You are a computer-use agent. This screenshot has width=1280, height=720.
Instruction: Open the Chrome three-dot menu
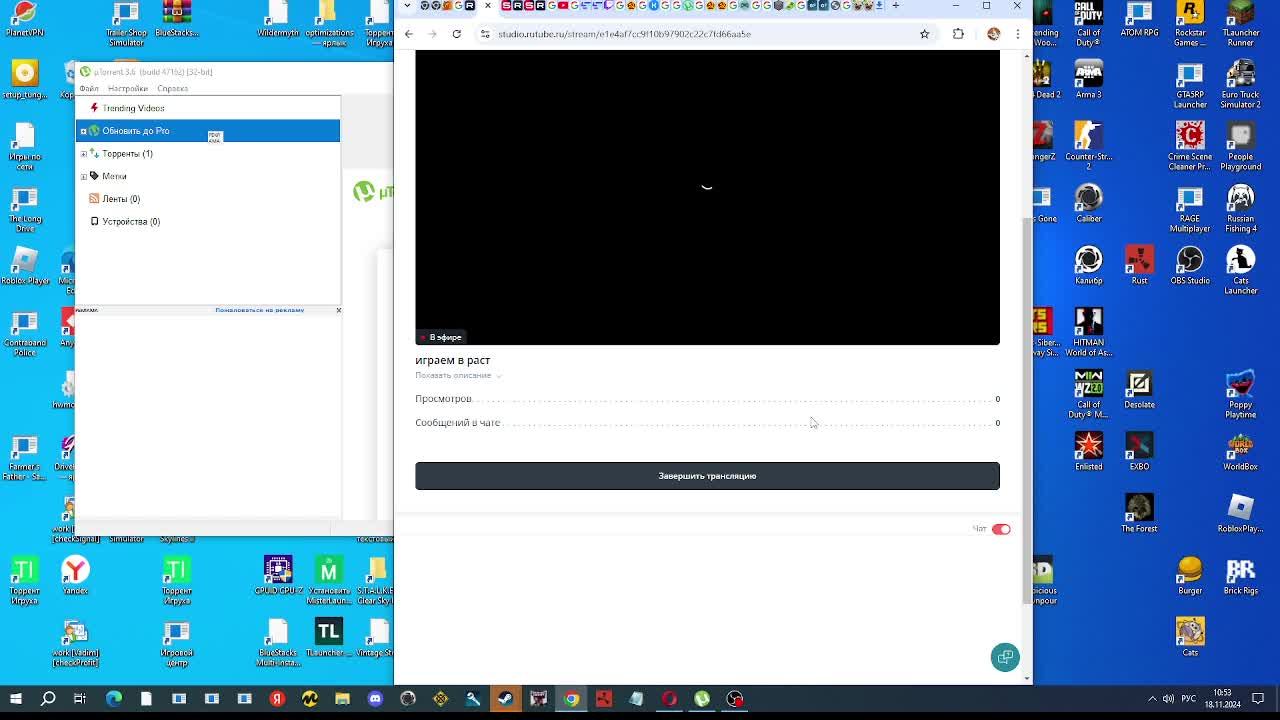[x=1018, y=34]
